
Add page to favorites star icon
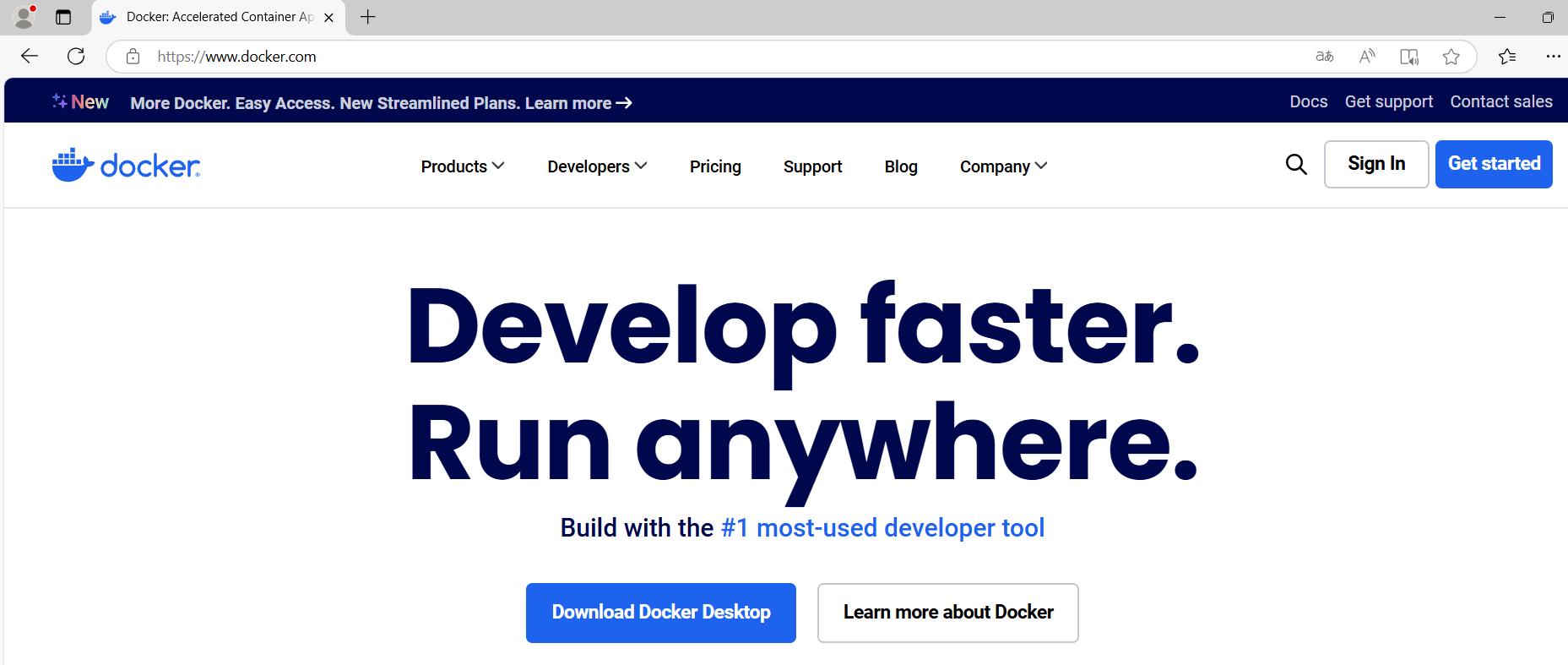[x=1451, y=57]
